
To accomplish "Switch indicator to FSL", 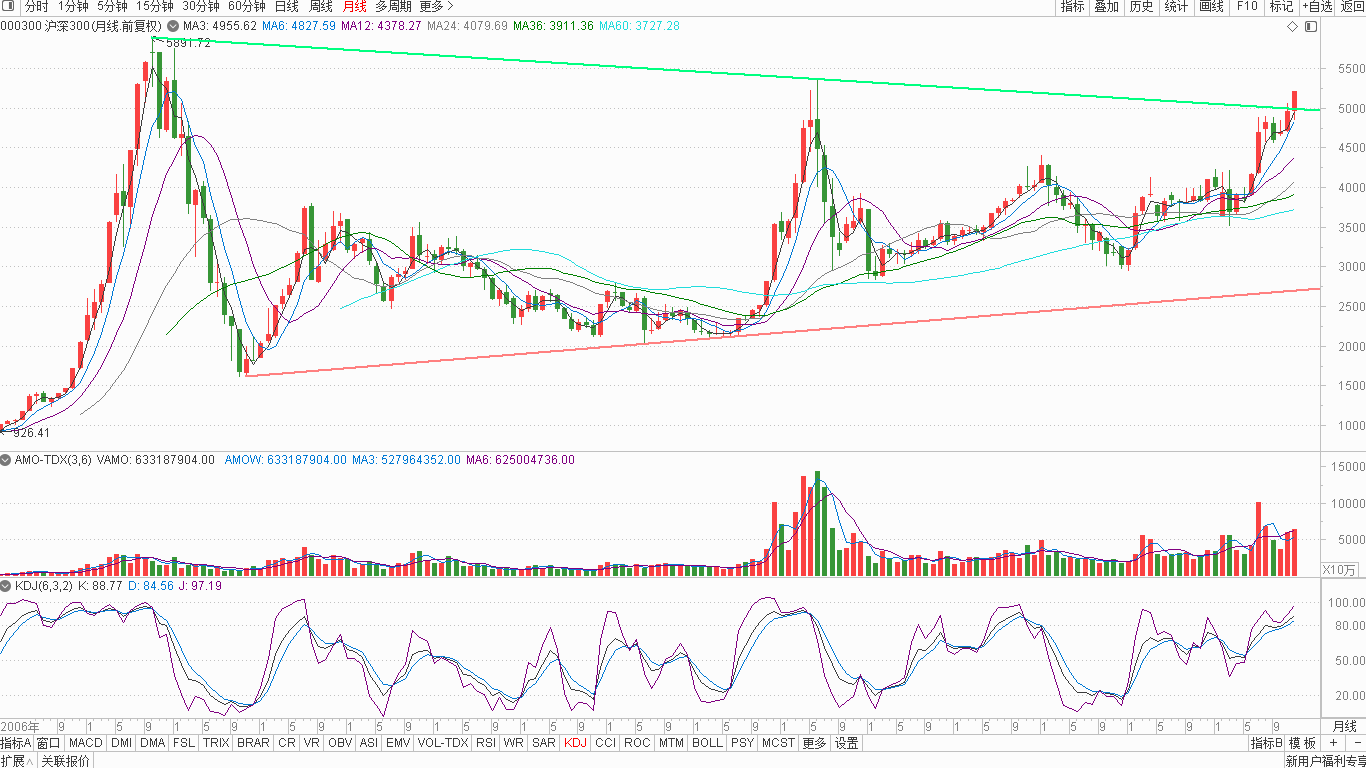I will pyautogui.click(x=184, y=743).
